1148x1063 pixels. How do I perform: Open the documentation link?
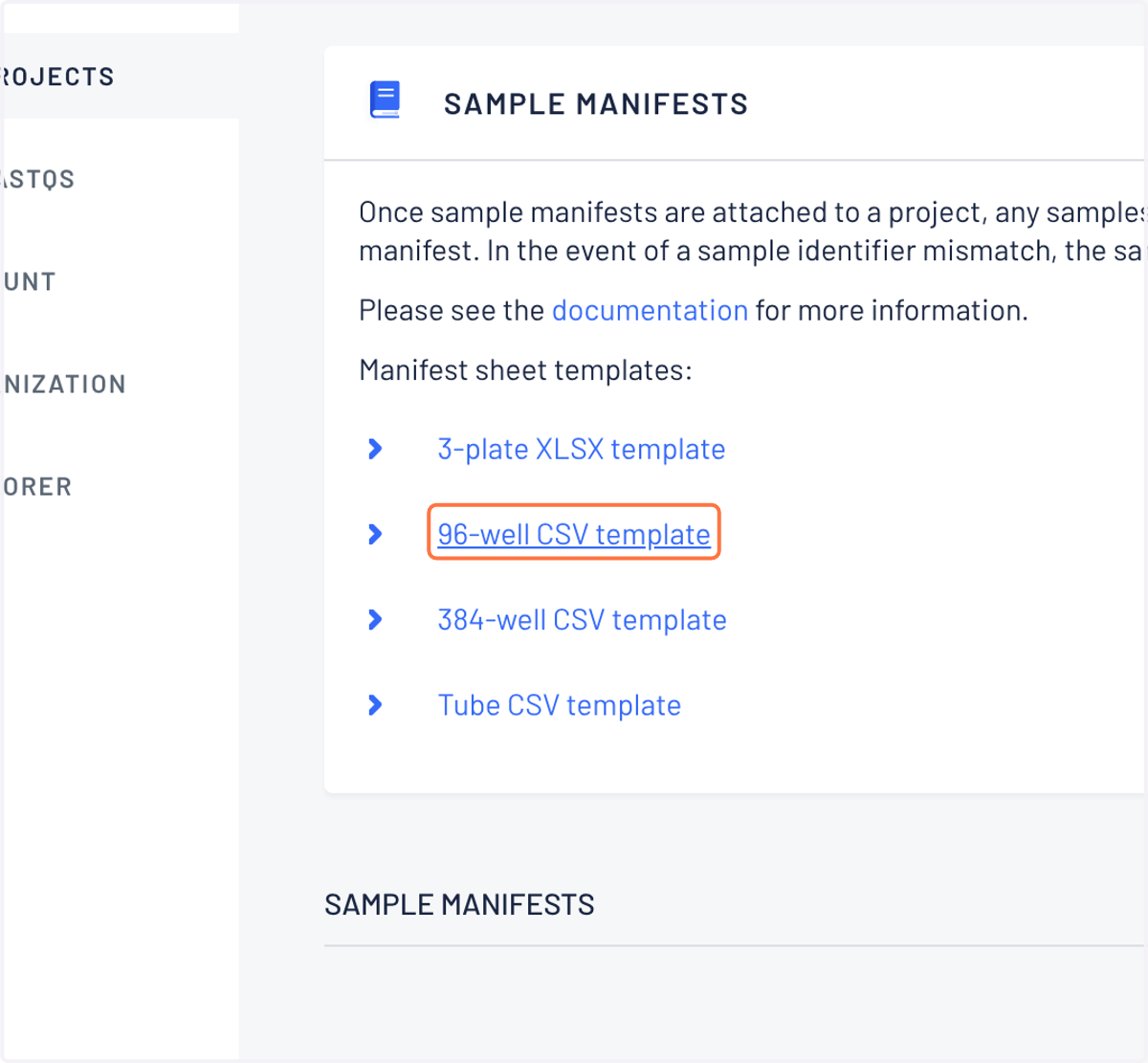650,310
